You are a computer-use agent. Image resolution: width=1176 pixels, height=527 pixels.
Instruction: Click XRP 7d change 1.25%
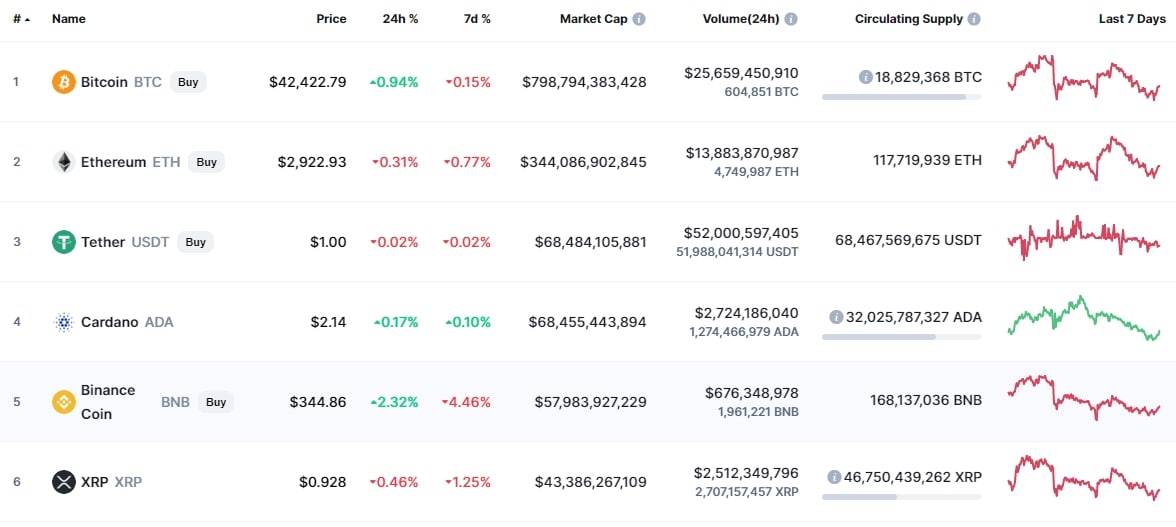pos(468,481)
